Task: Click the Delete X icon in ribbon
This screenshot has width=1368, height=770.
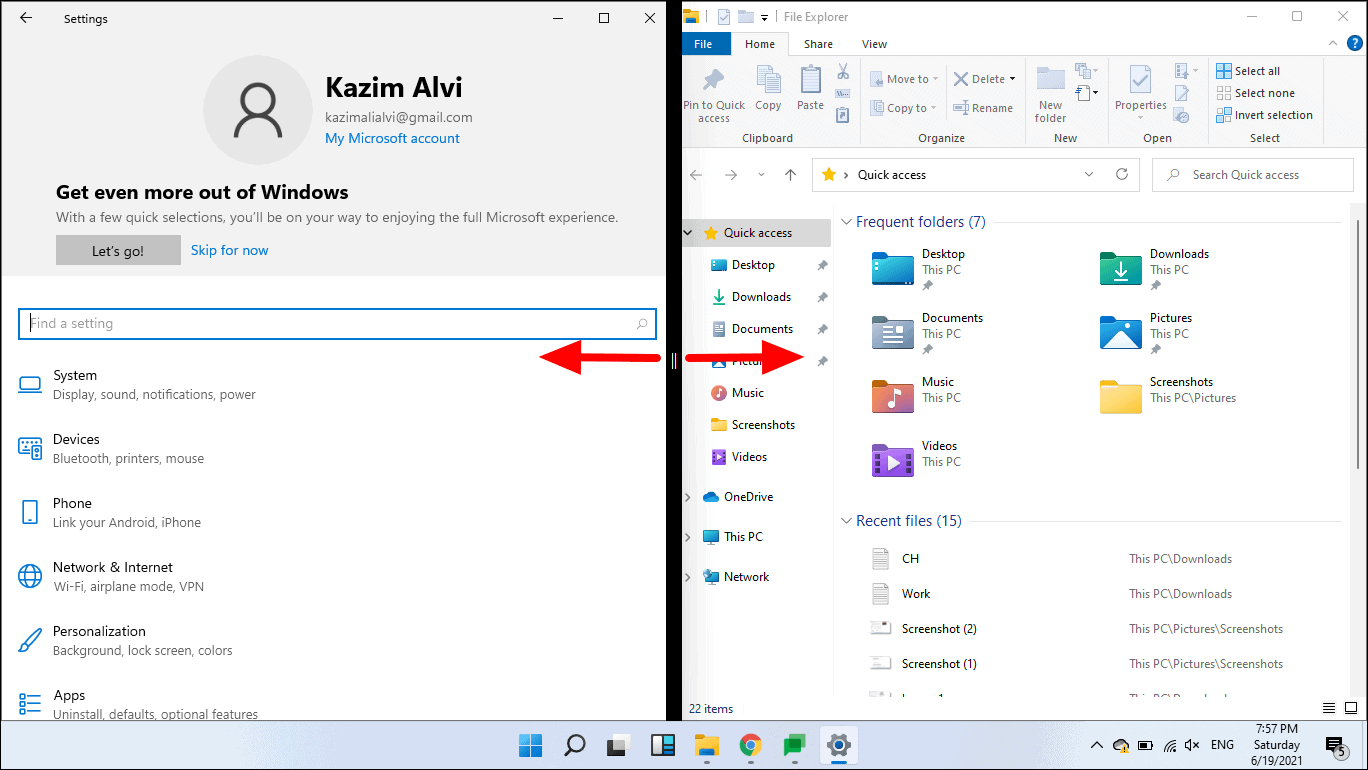Action: pyautogui.click(x=961, y=79)
